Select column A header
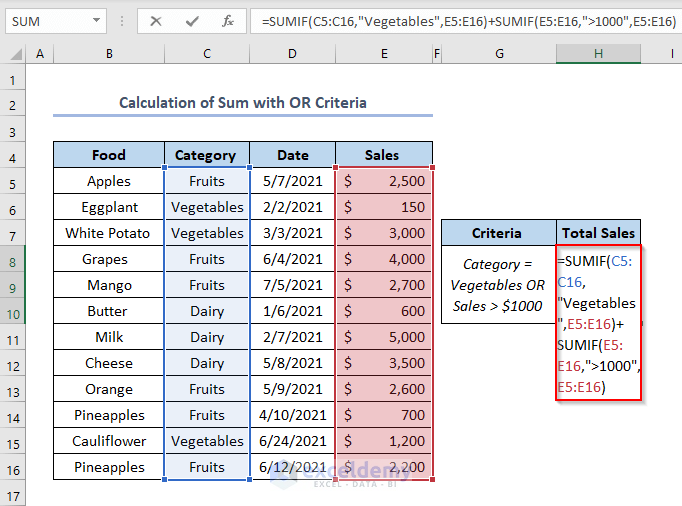682x506 pixels. pos(40,54)
